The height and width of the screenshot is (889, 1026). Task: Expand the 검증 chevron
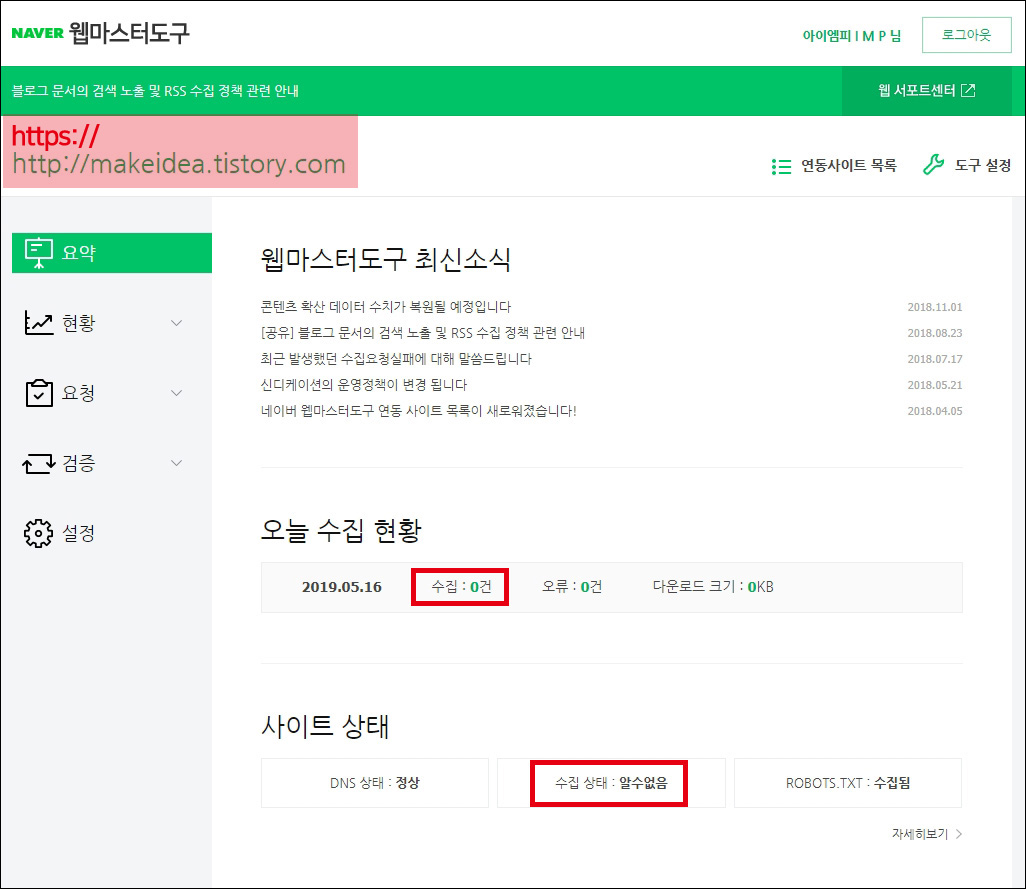(176, 463)
